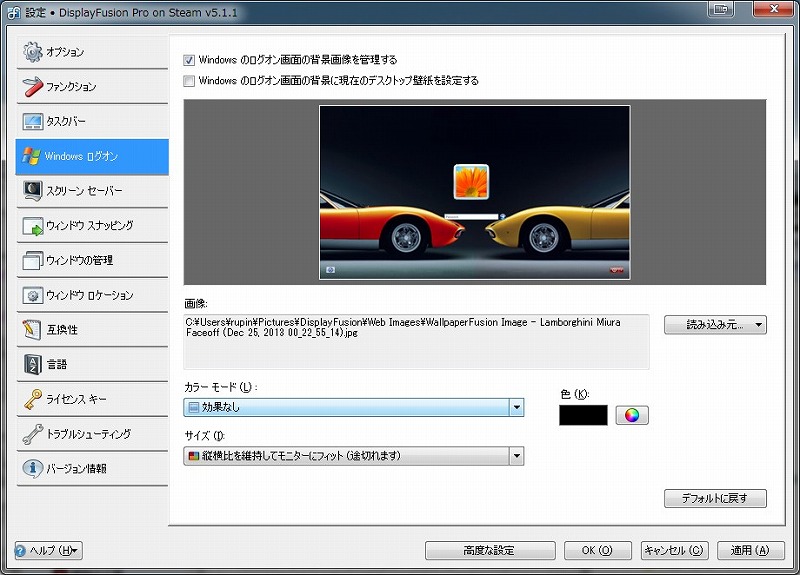The width and height of the screenshot is (800, 575).
Task: Click the Lamborghini logon preview image
Action: coord(474,192)
